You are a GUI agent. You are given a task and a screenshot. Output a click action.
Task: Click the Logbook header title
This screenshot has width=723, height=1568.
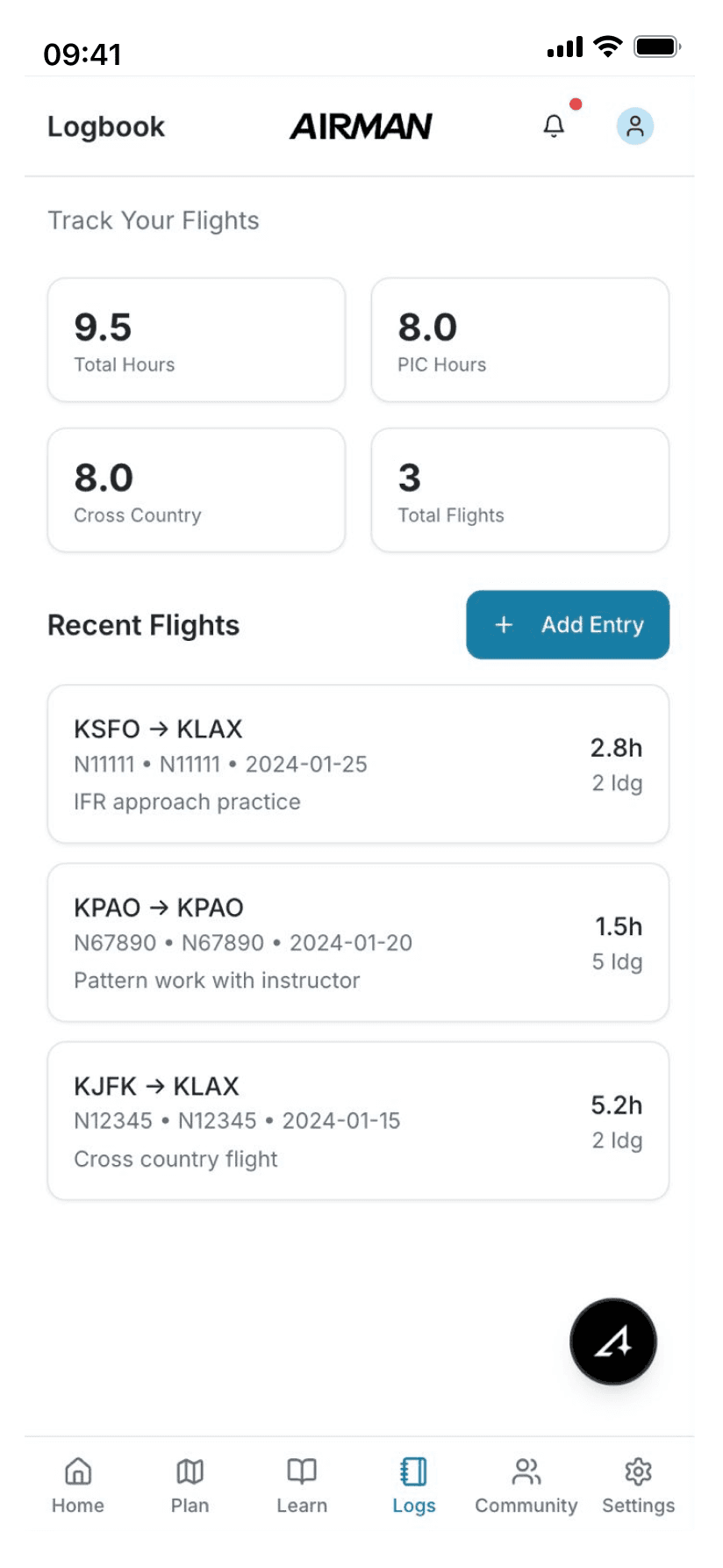(x=106, y=127)
